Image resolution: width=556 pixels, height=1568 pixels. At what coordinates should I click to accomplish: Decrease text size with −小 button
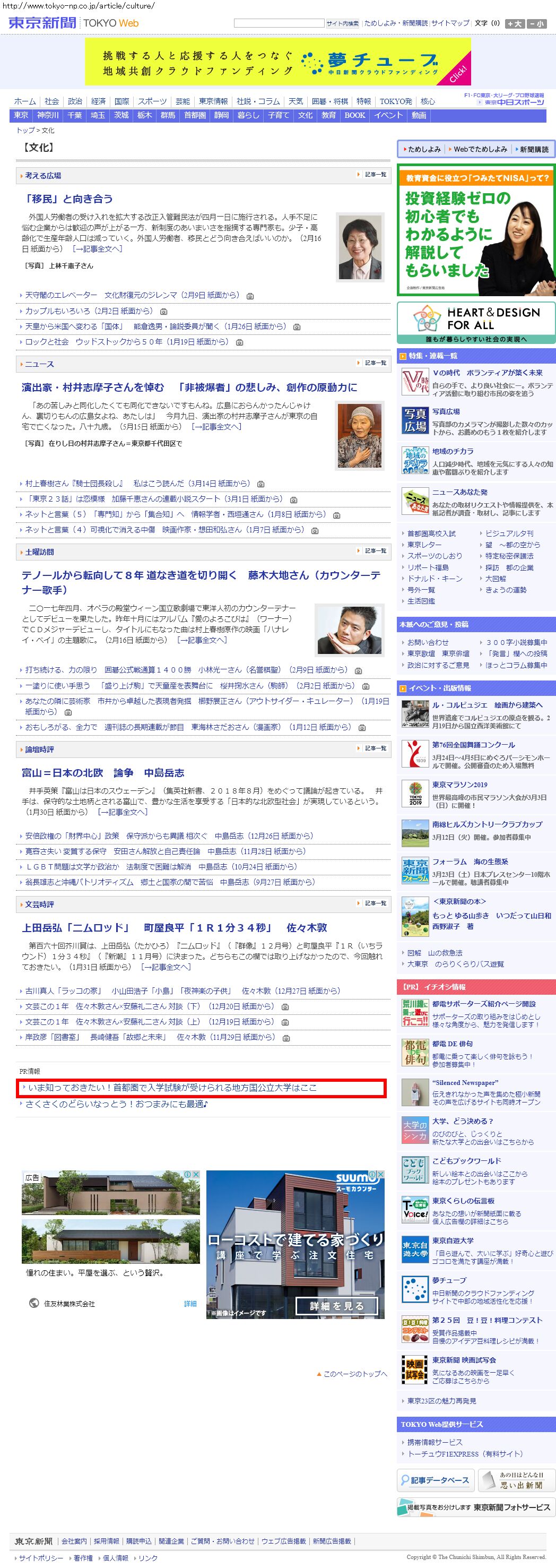[x=536, y=24]
